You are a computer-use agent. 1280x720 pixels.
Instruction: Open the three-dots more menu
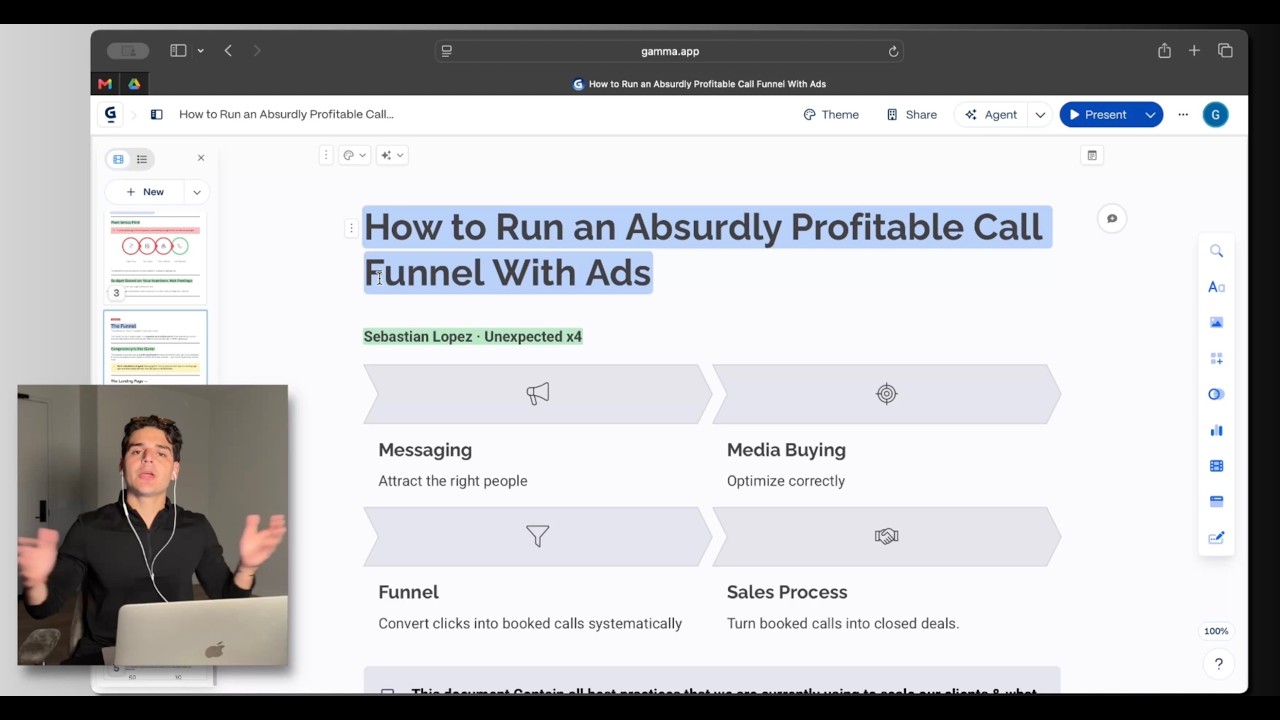click(x=1183, y=114)
